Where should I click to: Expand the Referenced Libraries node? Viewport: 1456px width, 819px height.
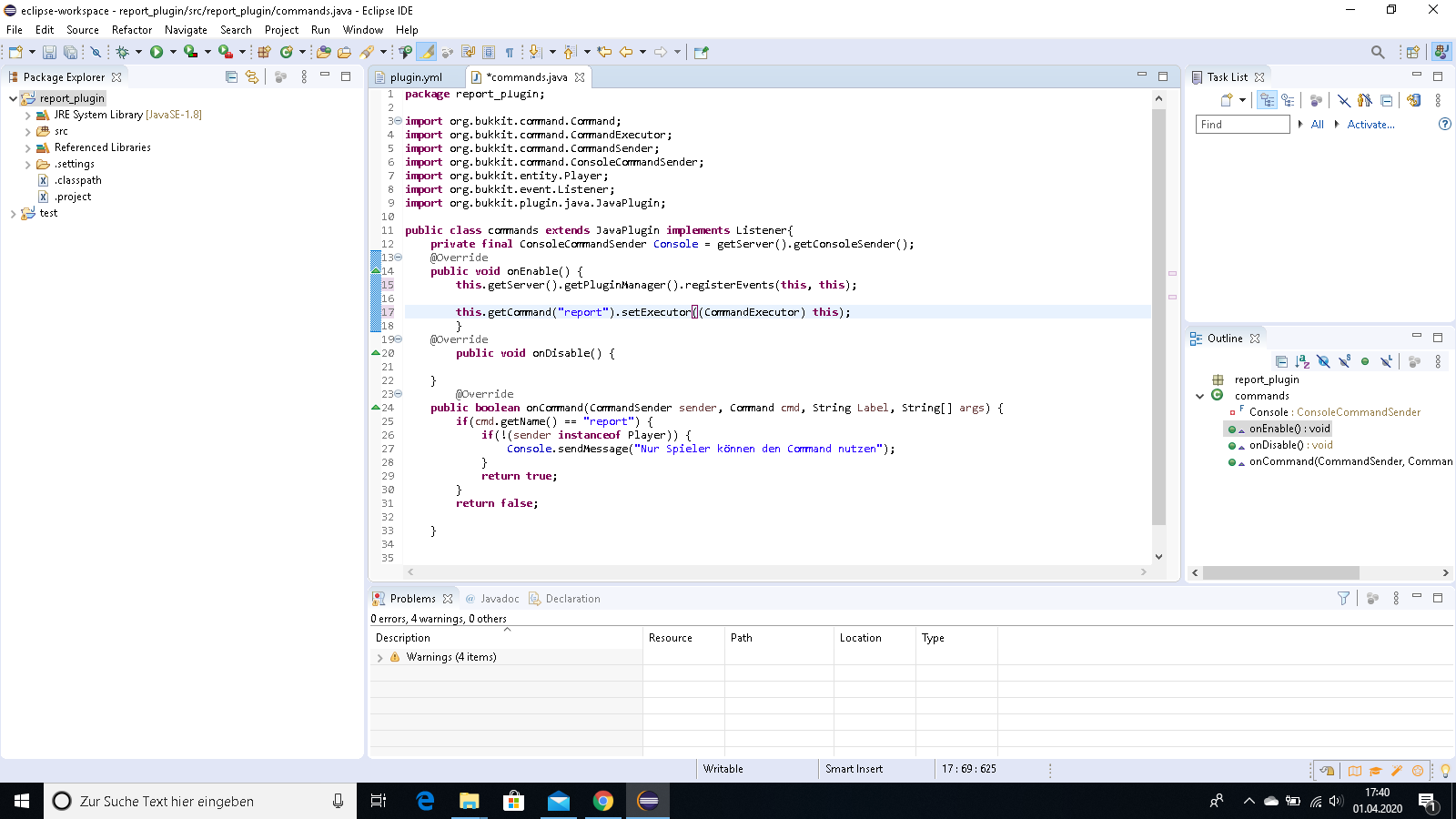[x=28, y=148]
